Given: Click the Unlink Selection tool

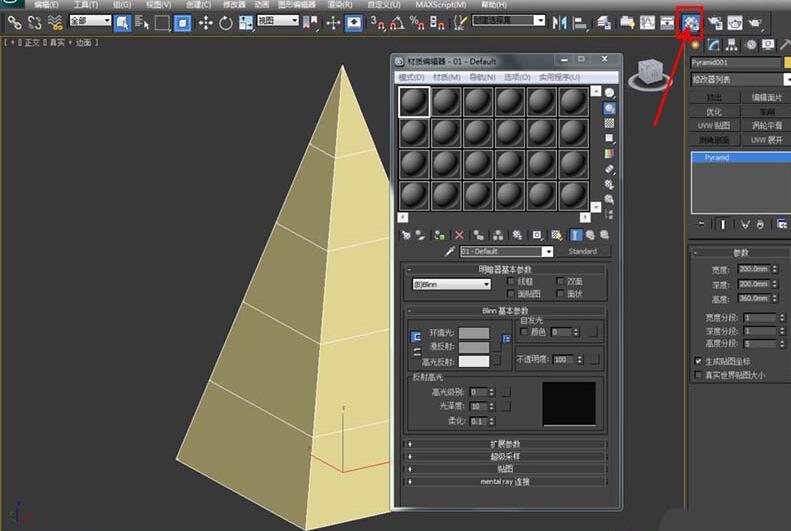Looking at the screenshot, I should click(34, 23).
